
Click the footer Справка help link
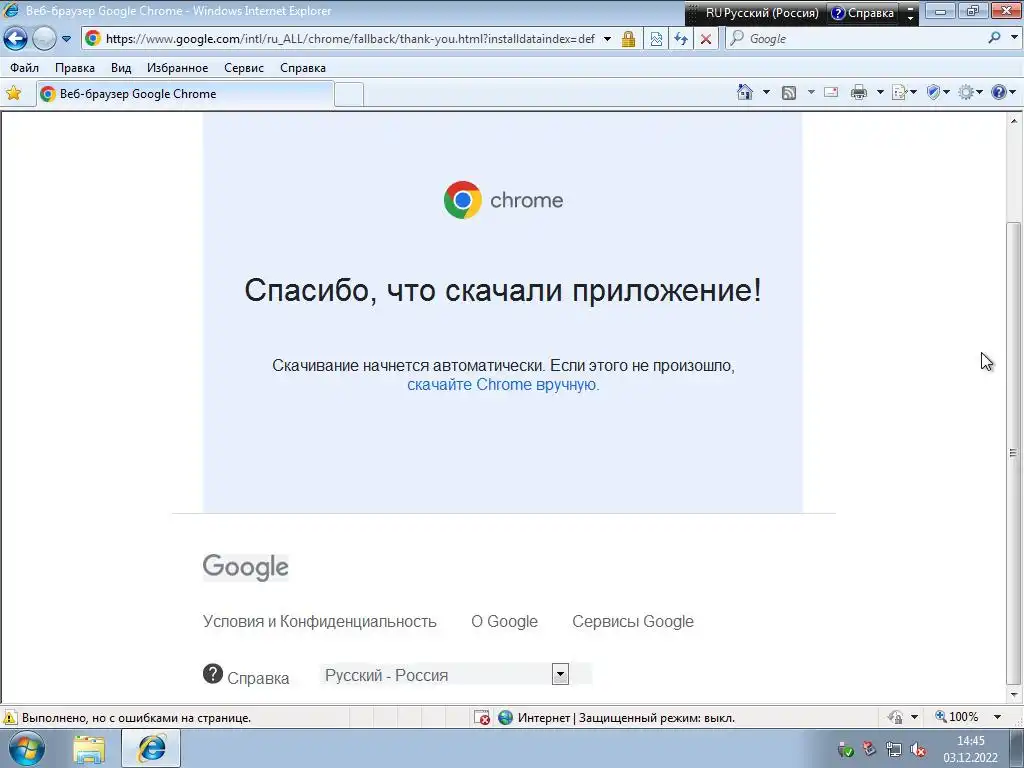246,676
